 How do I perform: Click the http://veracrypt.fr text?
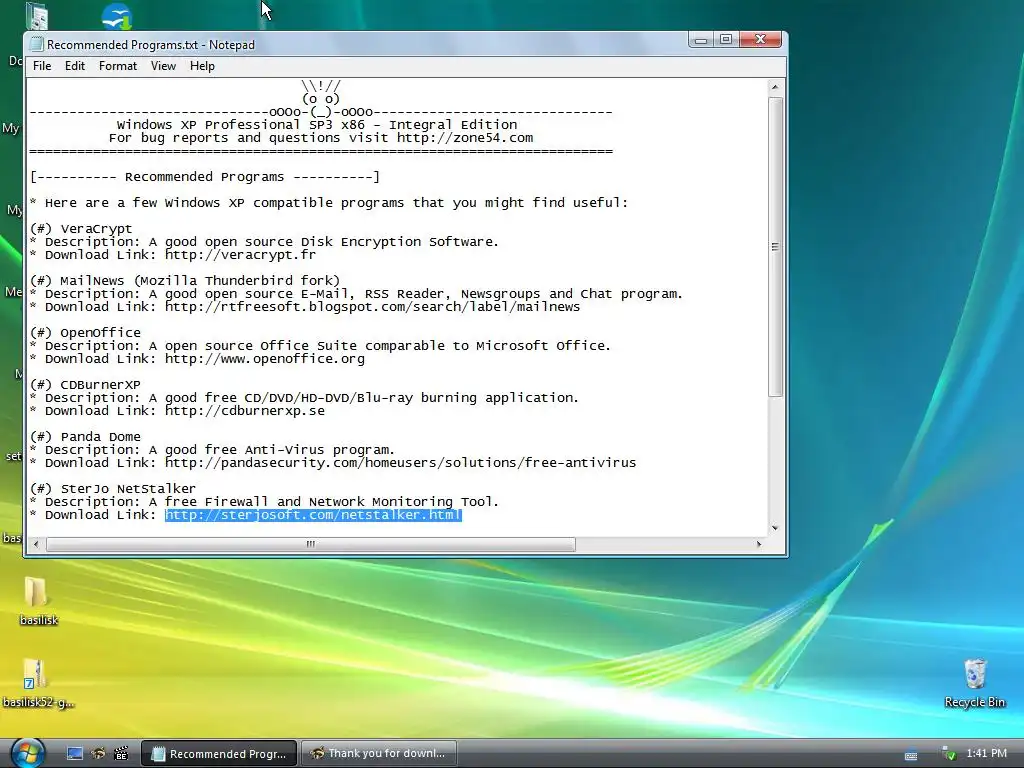click(x=240, y=255)
